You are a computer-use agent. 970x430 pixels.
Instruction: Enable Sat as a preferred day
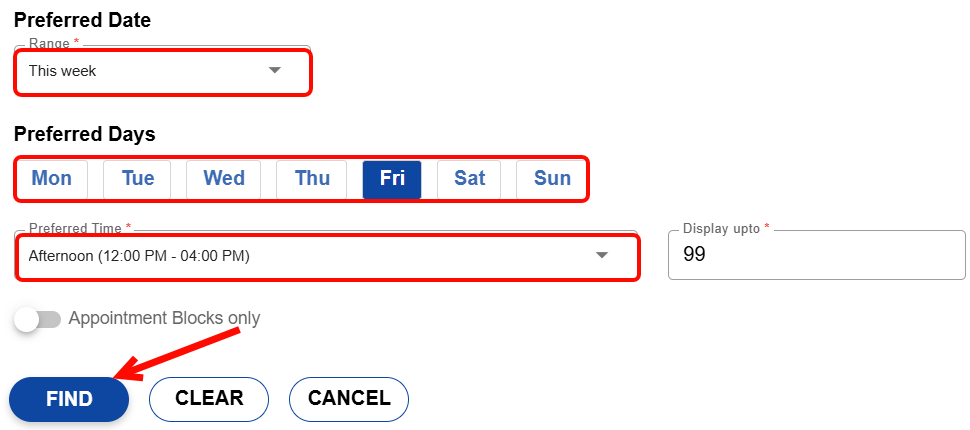[469, 179]
